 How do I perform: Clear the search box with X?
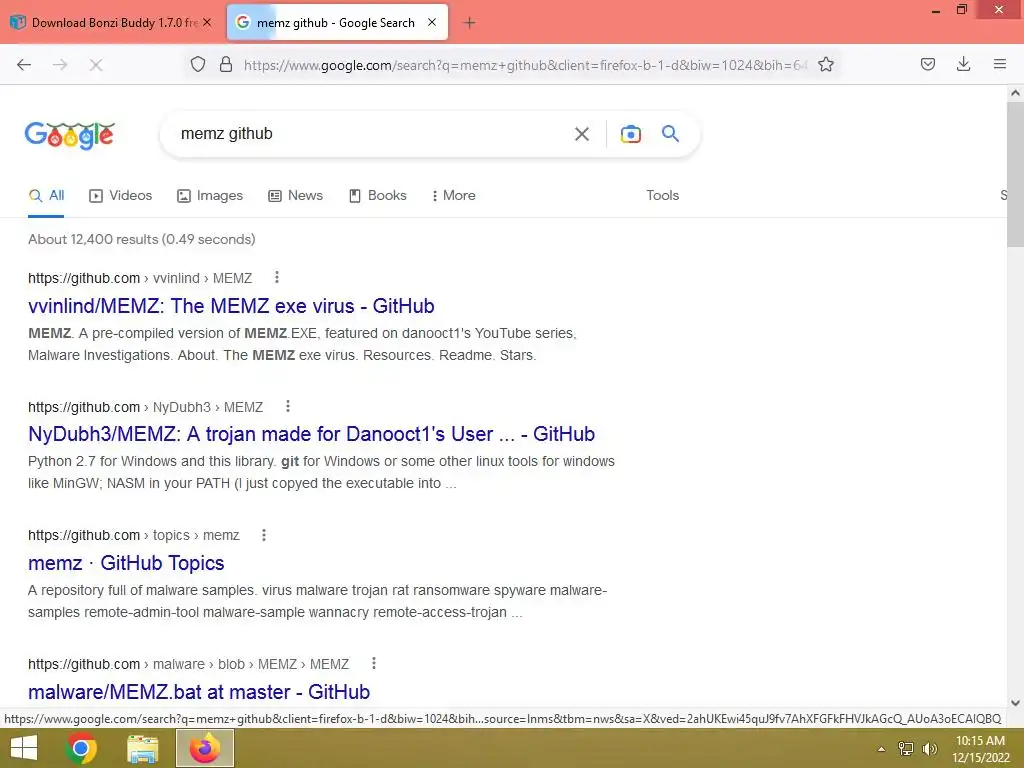[582, 134]
